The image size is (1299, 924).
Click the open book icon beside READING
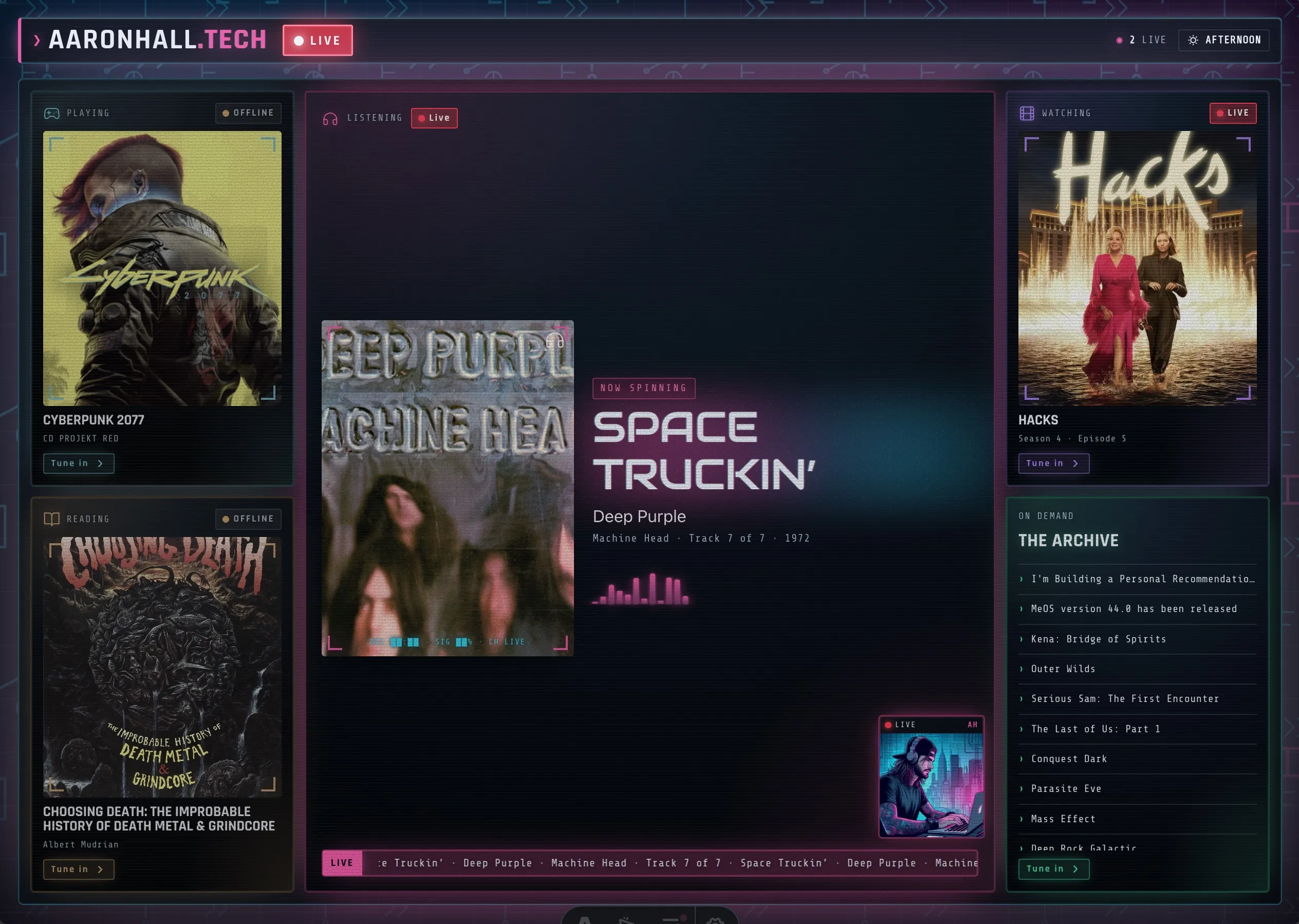[x=52, y=519]
